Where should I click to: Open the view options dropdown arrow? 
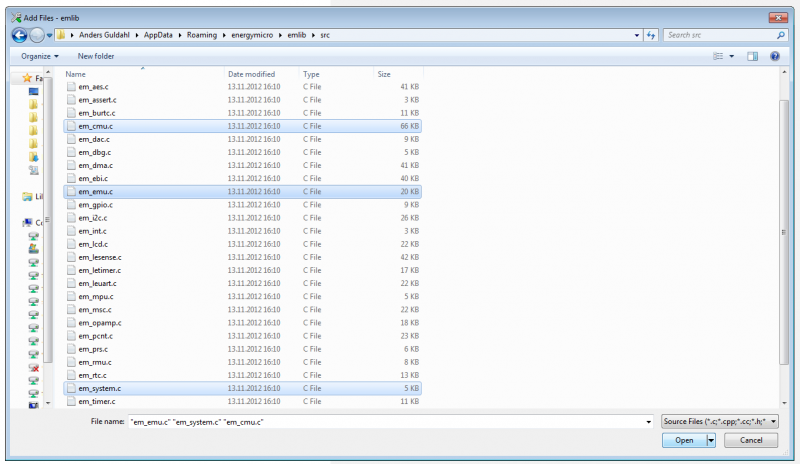(732, 56)
